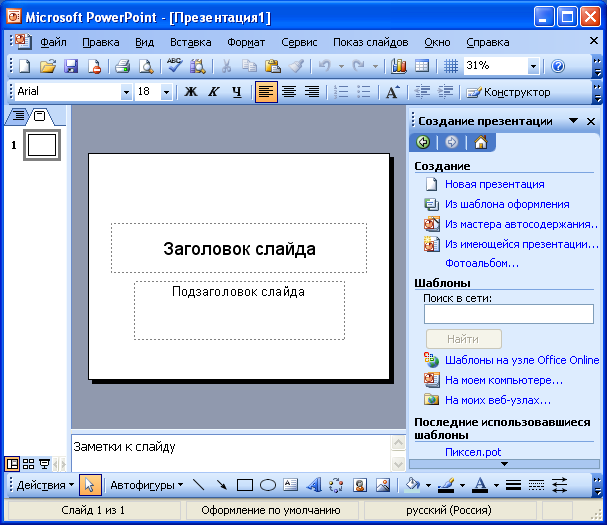Viewport: 607px width, 525px height.
Task: Draw a line with the line tool
Action: coord(199,485)
